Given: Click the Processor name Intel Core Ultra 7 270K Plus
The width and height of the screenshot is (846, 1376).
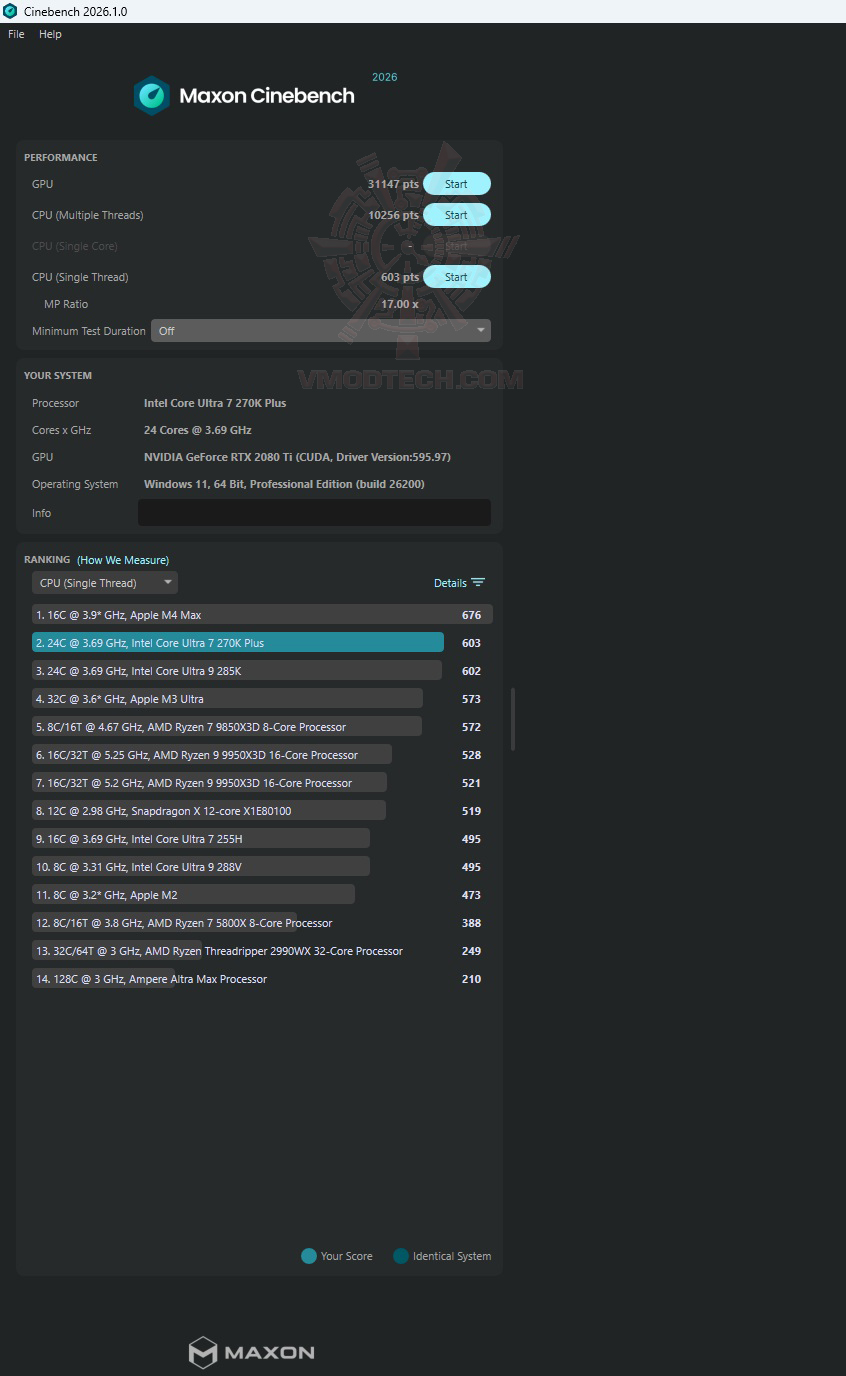Looking at the screenshot, I should pos(215,403).
